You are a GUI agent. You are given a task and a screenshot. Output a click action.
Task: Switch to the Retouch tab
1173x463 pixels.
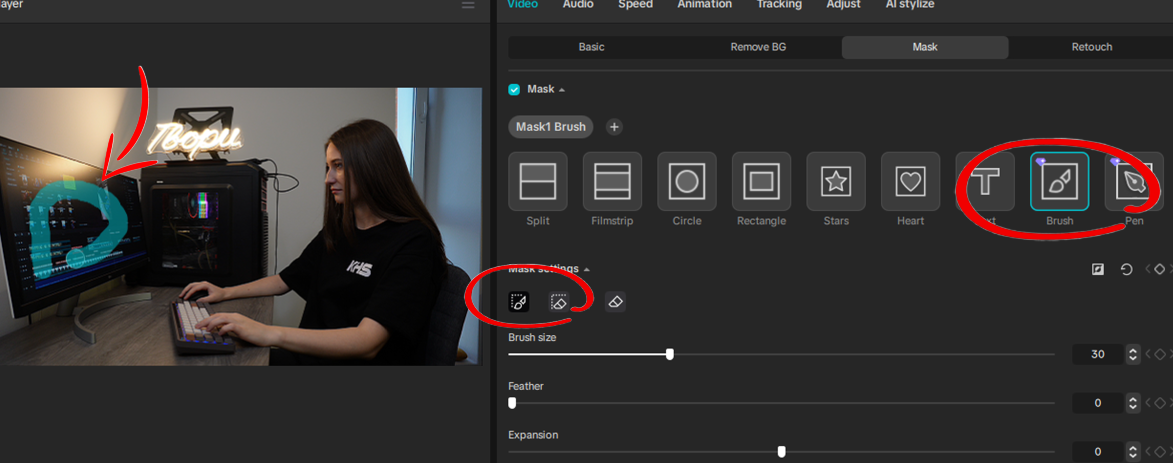(x=1091, y=47)
